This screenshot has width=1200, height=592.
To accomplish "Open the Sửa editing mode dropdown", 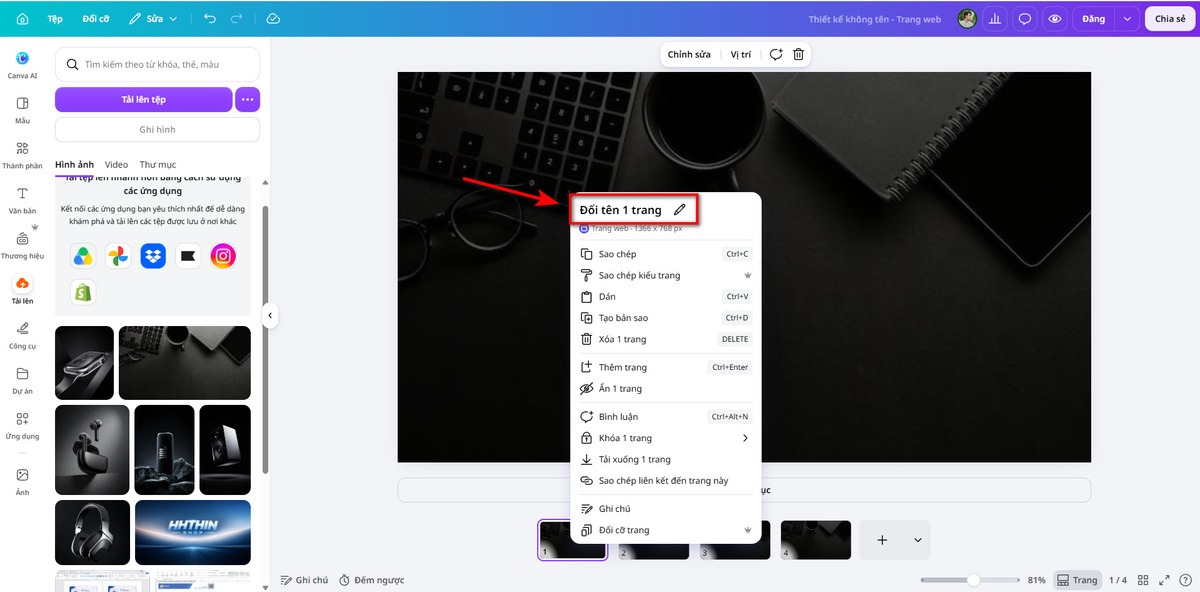I will click(153, 18).
